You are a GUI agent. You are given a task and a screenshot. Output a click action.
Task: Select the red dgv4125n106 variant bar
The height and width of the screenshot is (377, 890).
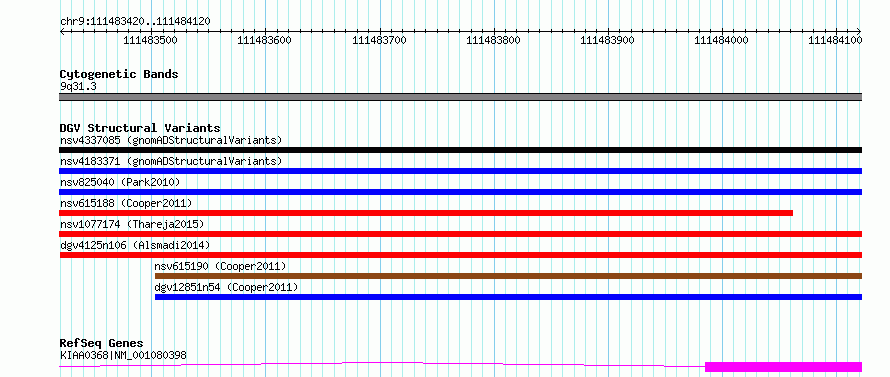point(460,255)
